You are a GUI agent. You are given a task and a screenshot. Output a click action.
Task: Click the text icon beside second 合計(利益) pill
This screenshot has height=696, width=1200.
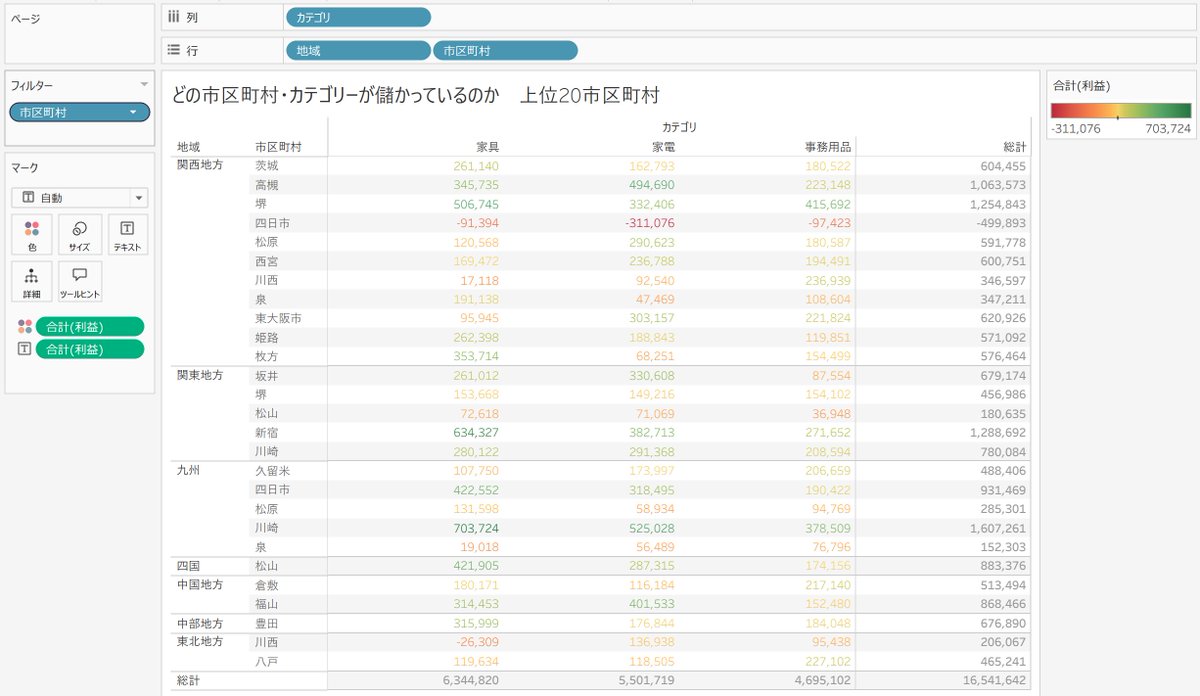pyautogui.click(x=25, y=349)
